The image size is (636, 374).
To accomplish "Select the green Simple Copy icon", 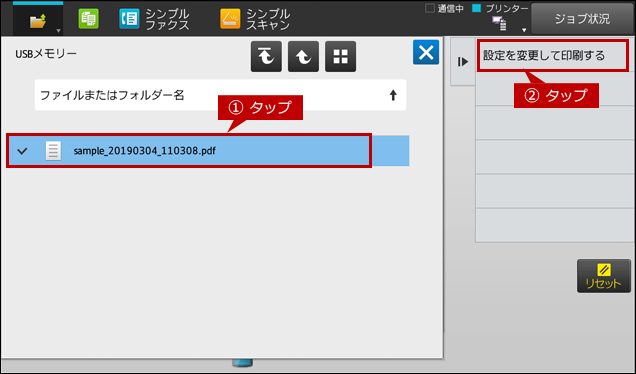I will click(x=88, y=19).
